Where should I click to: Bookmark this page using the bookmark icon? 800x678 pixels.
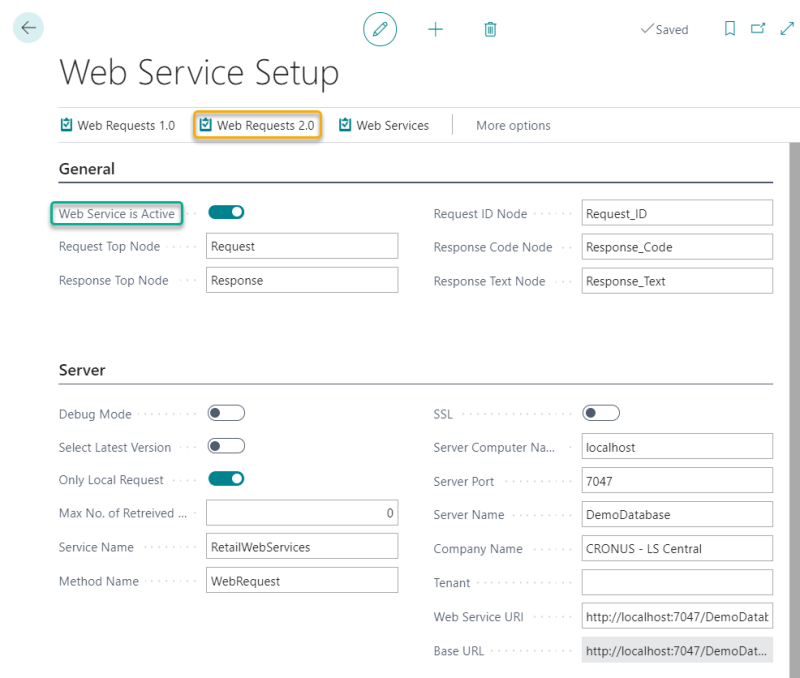(x=729, y=29)
